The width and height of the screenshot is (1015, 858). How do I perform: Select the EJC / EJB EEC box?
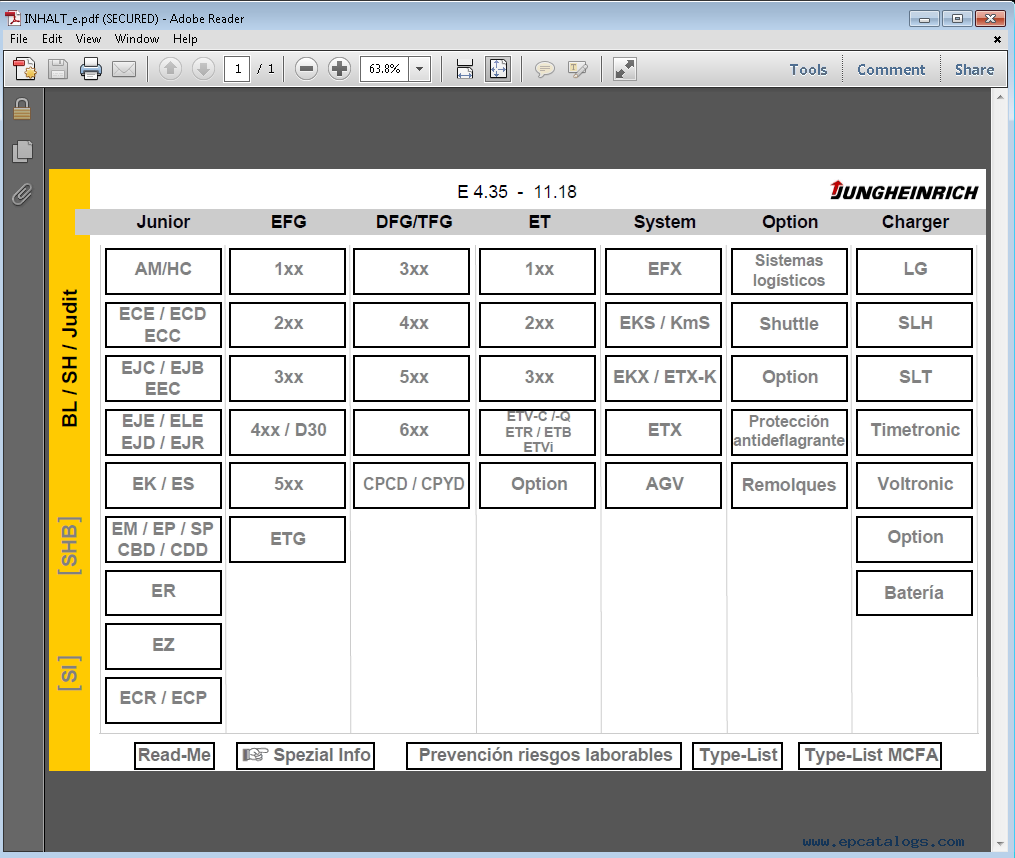click(163, 378)
